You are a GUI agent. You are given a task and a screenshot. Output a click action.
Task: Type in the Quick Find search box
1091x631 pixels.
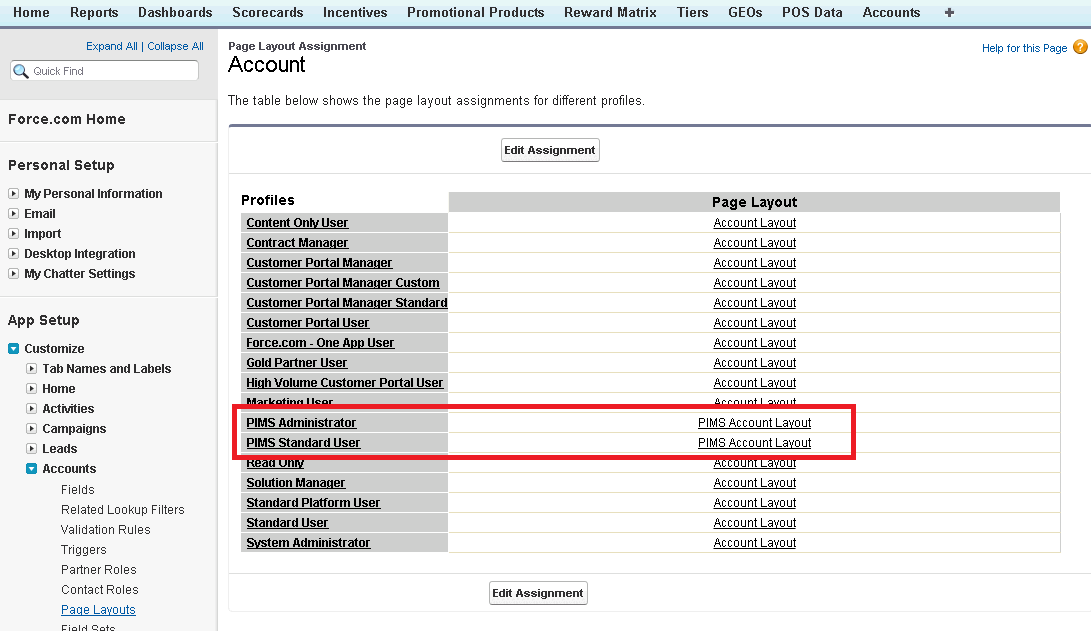(112, 71)
